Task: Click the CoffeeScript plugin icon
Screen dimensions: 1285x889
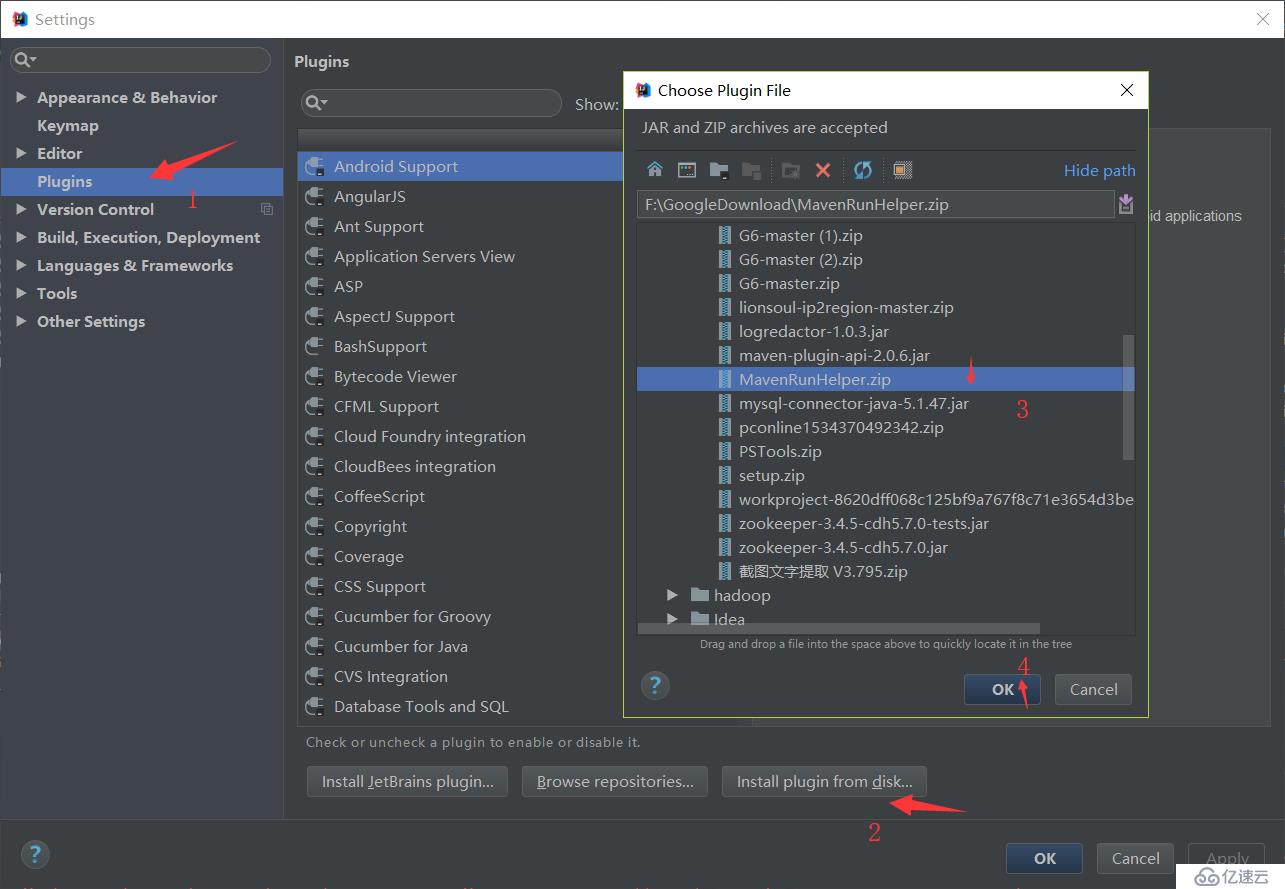Action: tap(315, 497)
